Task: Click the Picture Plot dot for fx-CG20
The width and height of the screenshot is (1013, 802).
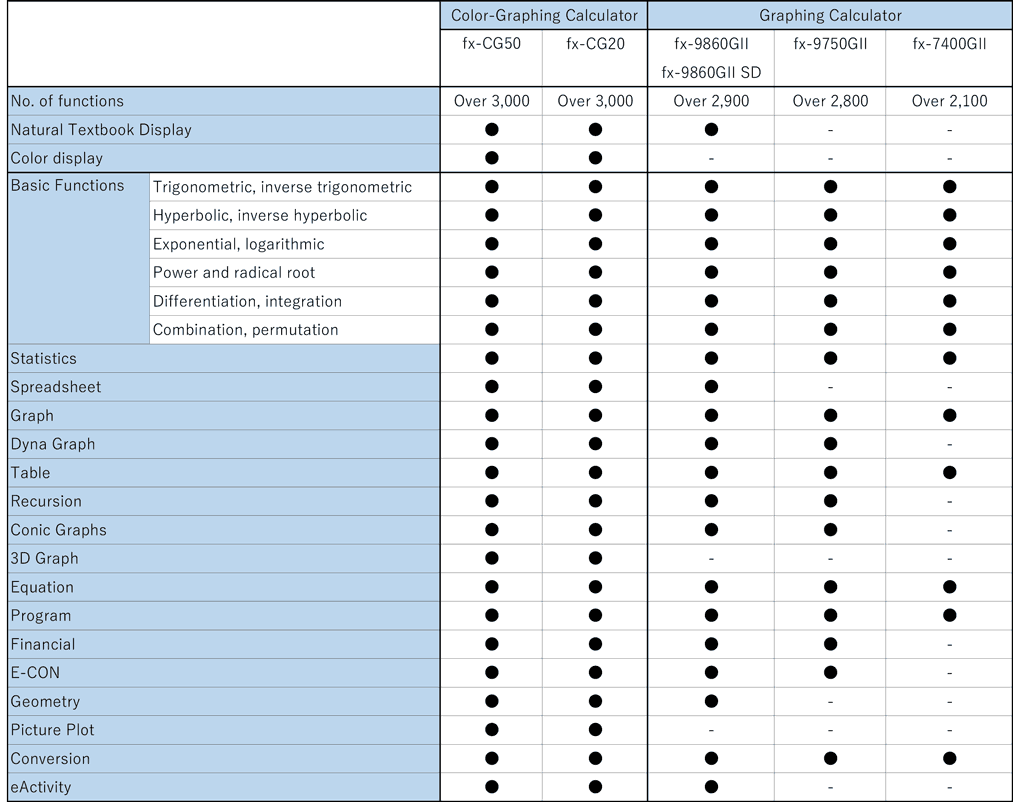Action: tap(595, 730)
